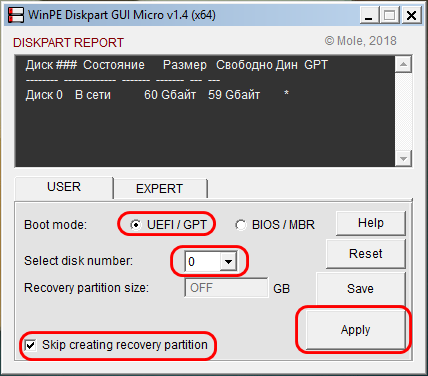Click the '60 Gбайт' size value
This screenshot has width=428, height=376.
tap(170, 95)
